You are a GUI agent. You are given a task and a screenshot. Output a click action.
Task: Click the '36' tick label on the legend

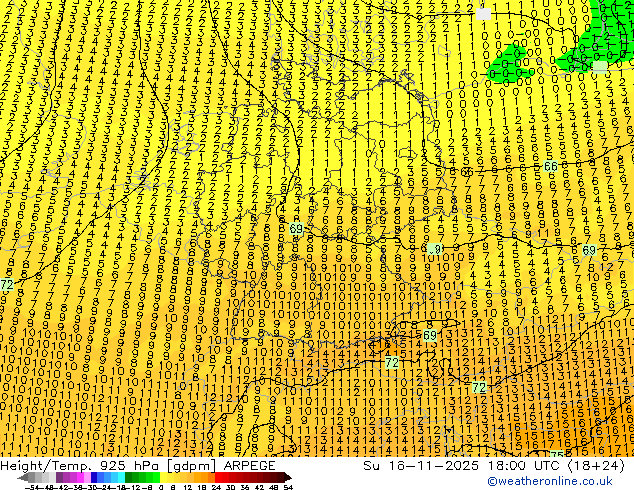pos(245,487)
